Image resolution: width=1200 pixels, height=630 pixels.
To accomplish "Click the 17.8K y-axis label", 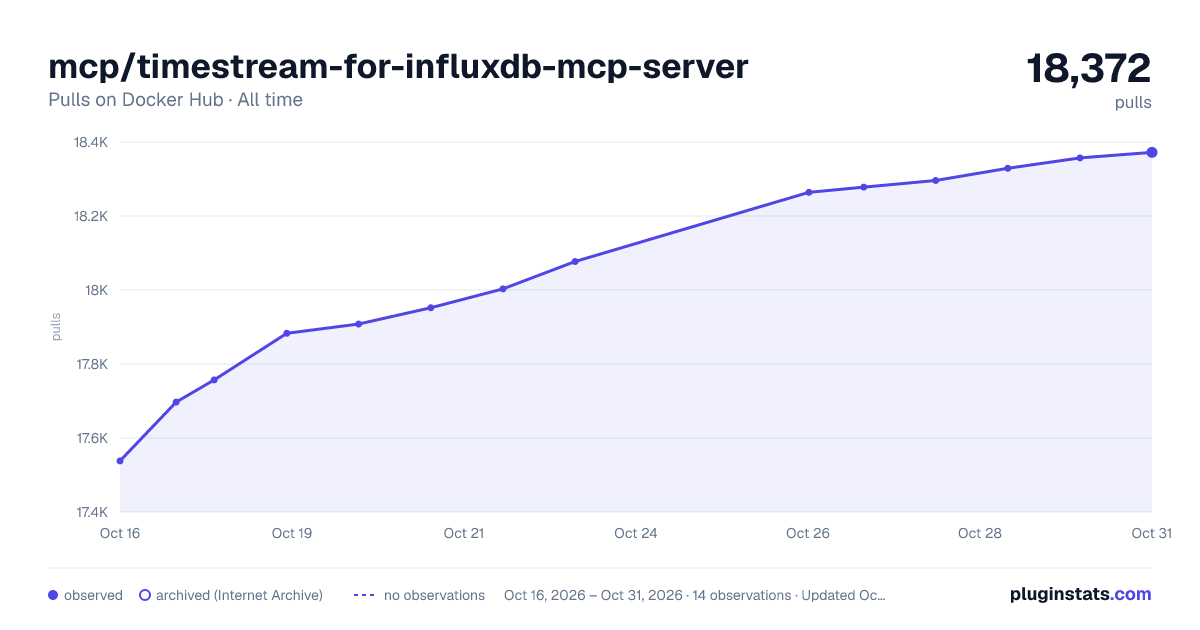I will point(91,364).
